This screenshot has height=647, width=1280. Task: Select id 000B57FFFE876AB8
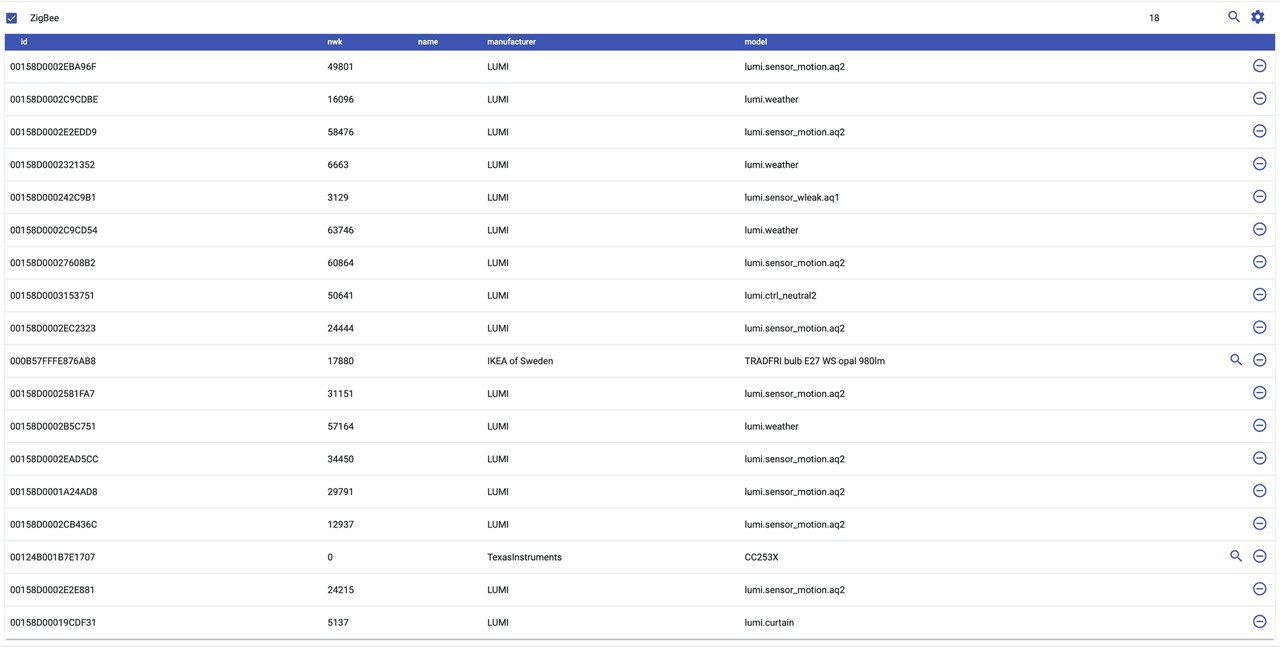coord(53,361)
